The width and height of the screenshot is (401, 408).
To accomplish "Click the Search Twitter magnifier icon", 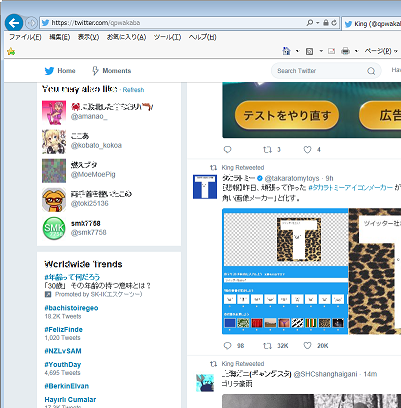I will (371, 71).
